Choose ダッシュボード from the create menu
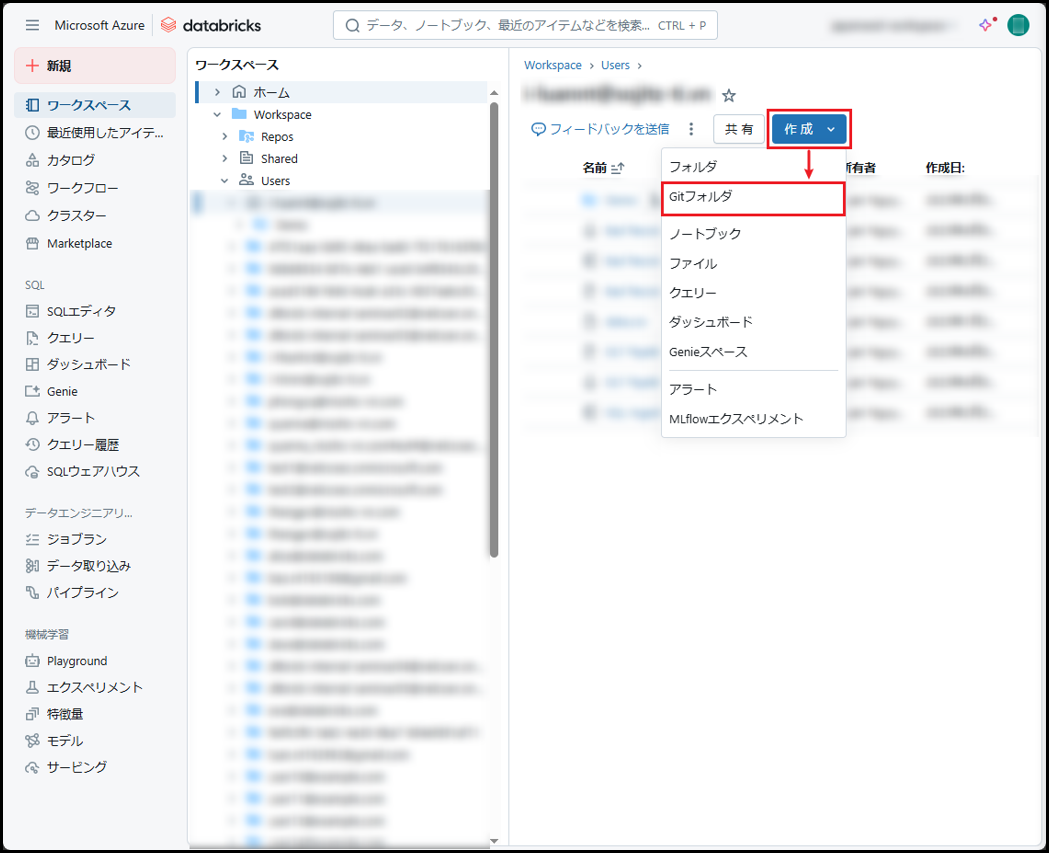Viewport: 1049px width, 853px height. (753, 322)
